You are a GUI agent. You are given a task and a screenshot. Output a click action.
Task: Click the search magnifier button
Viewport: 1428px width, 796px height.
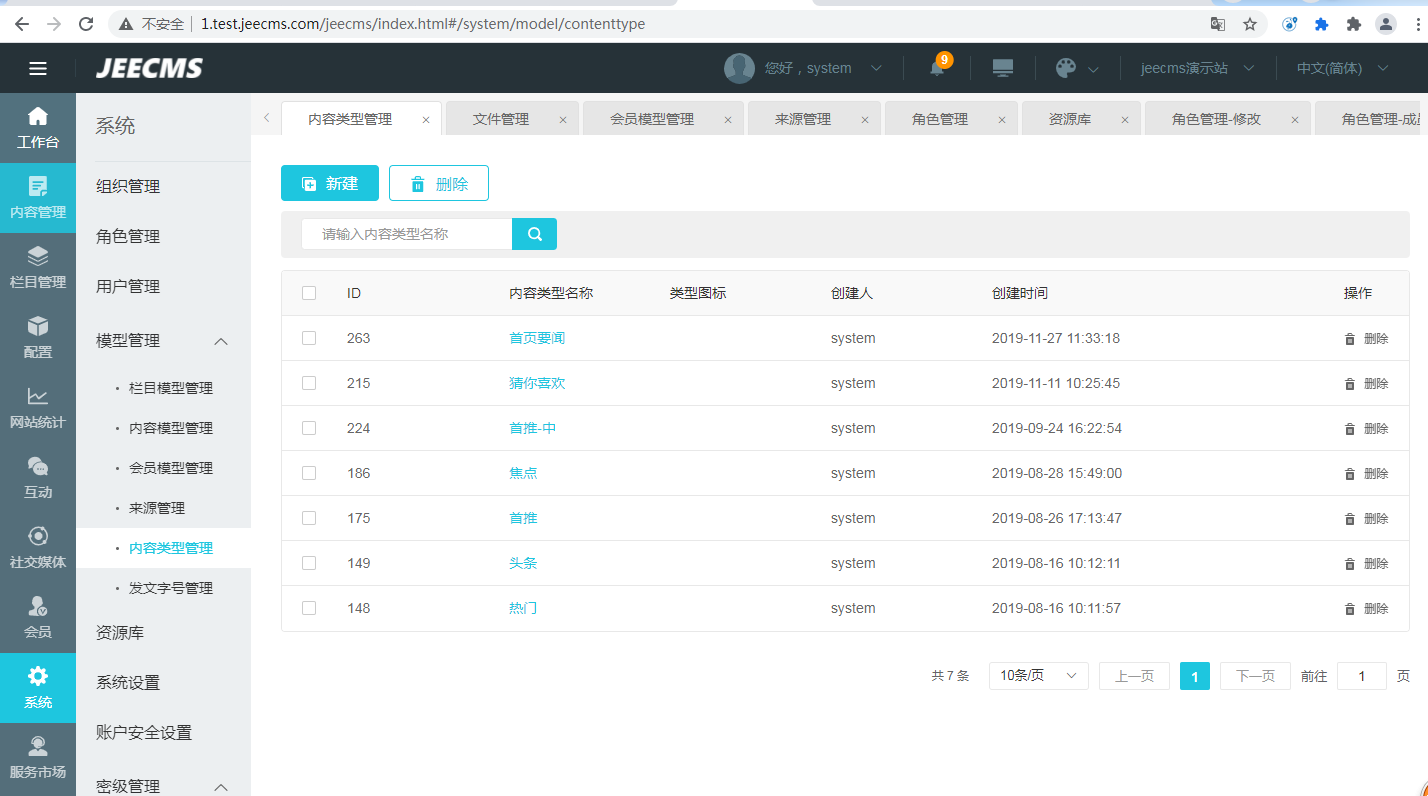[534, 234]
